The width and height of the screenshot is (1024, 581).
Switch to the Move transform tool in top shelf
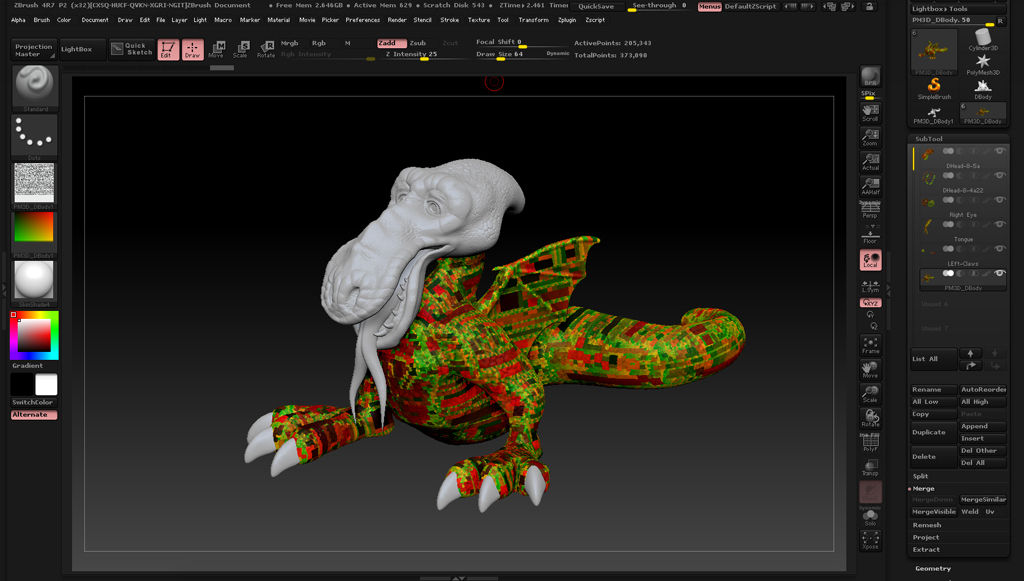coord(217,50)
